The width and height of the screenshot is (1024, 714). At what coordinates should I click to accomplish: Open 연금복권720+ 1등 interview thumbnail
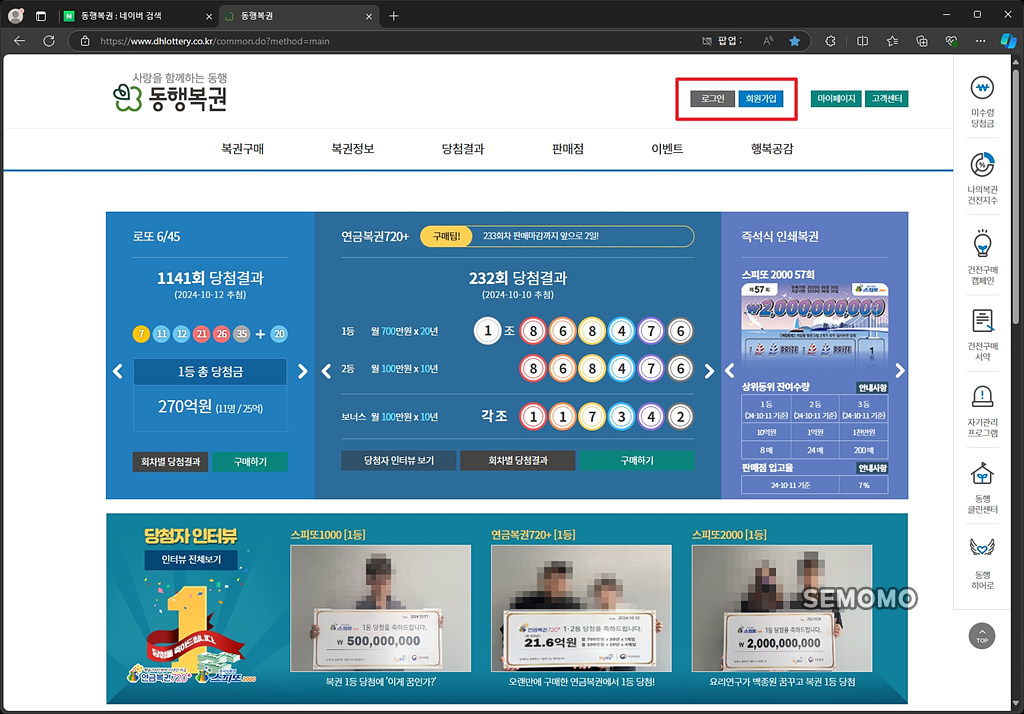[x=581, y=608]
